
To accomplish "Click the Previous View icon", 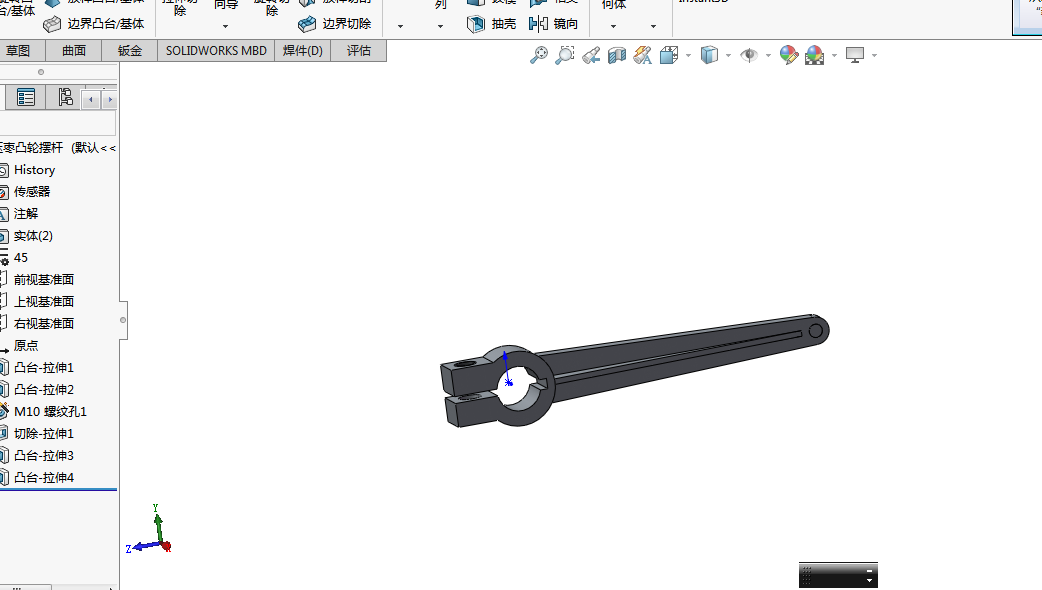I will pos(591,55).
